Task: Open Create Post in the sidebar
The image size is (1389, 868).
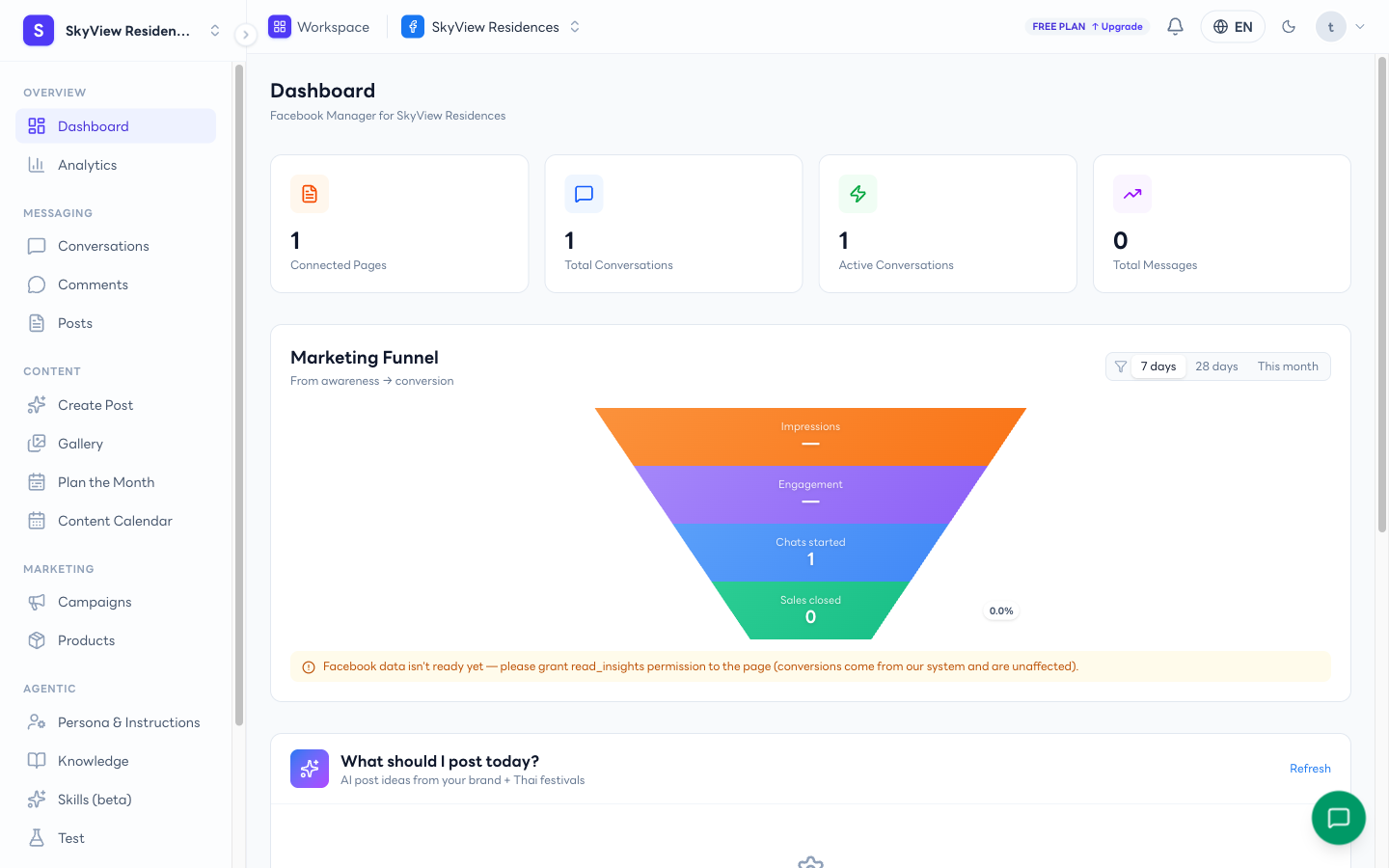Action: 116,405
